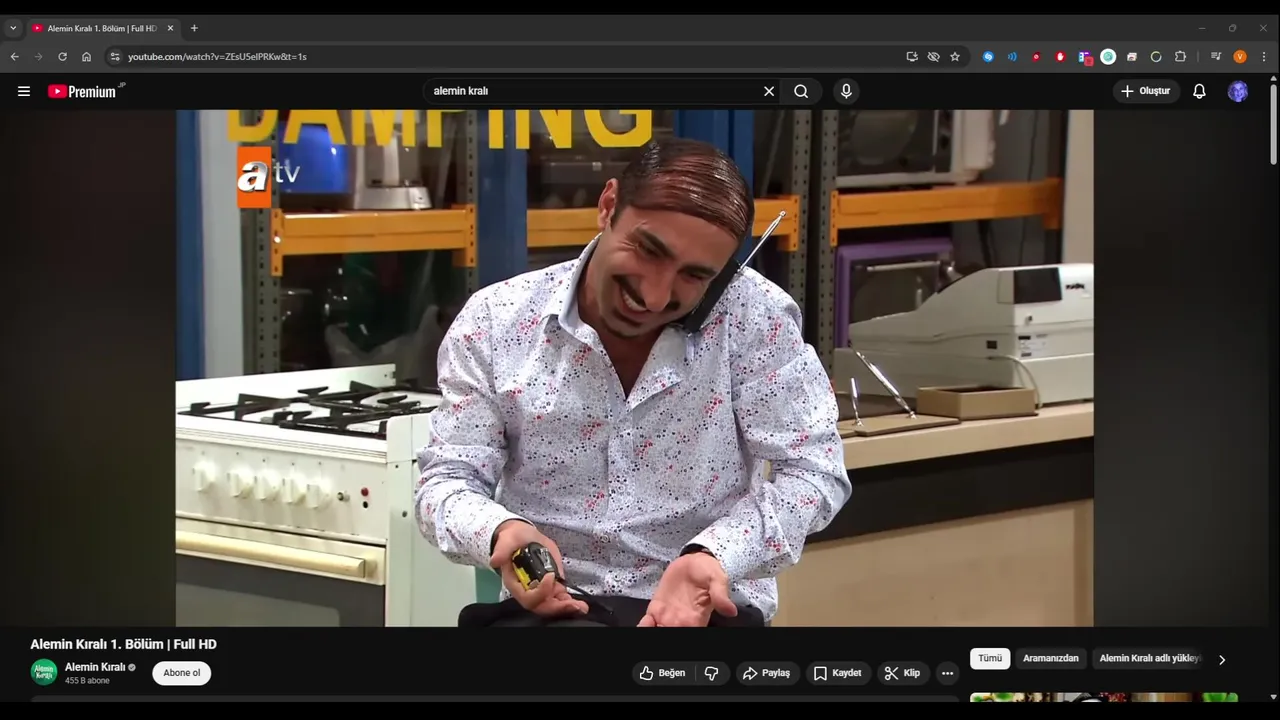Go to the browser Home page icon
The height and width of the screenshot is (720, 1280).
coord(87,57)
